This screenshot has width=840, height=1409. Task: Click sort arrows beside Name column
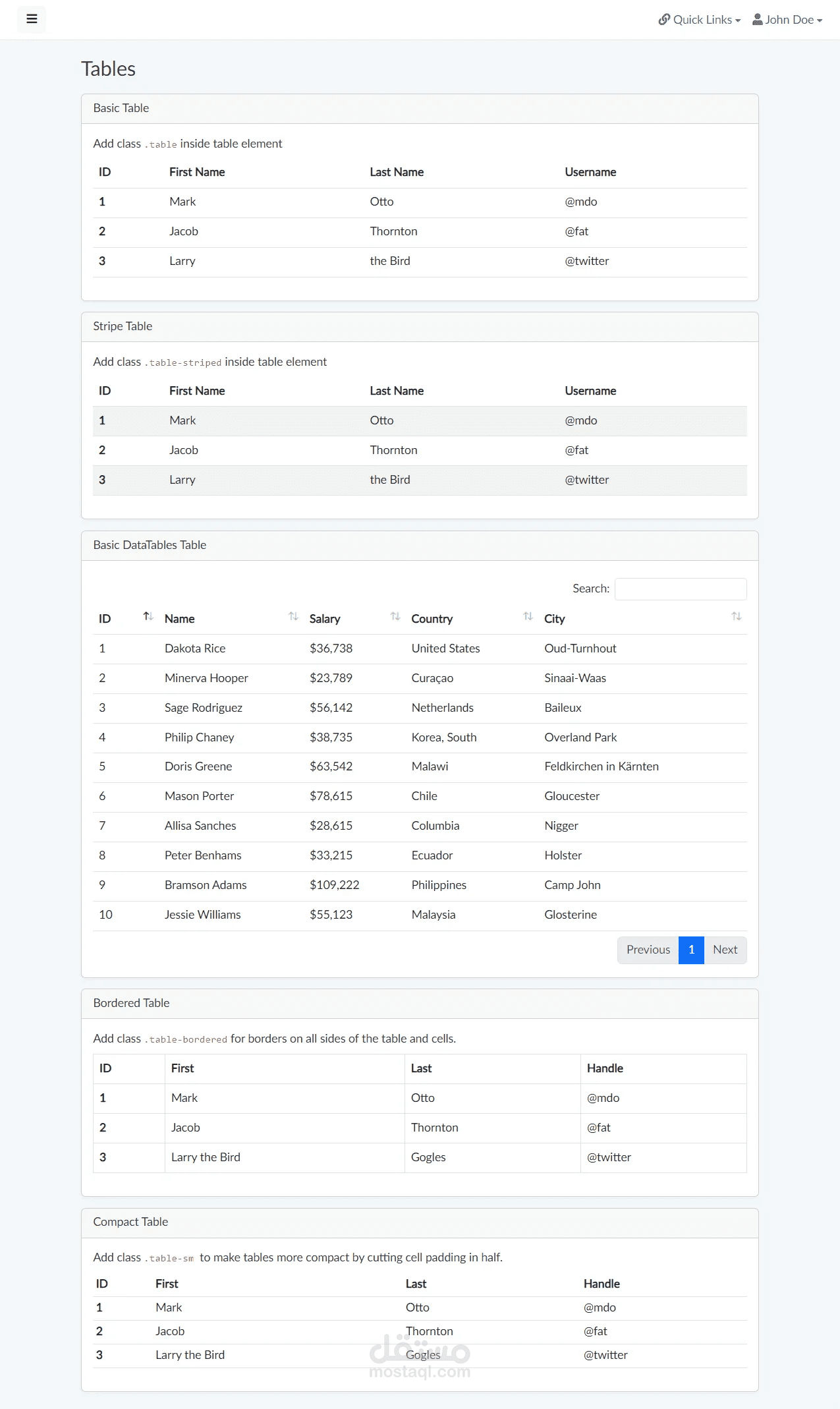click(x=293, y=616)
